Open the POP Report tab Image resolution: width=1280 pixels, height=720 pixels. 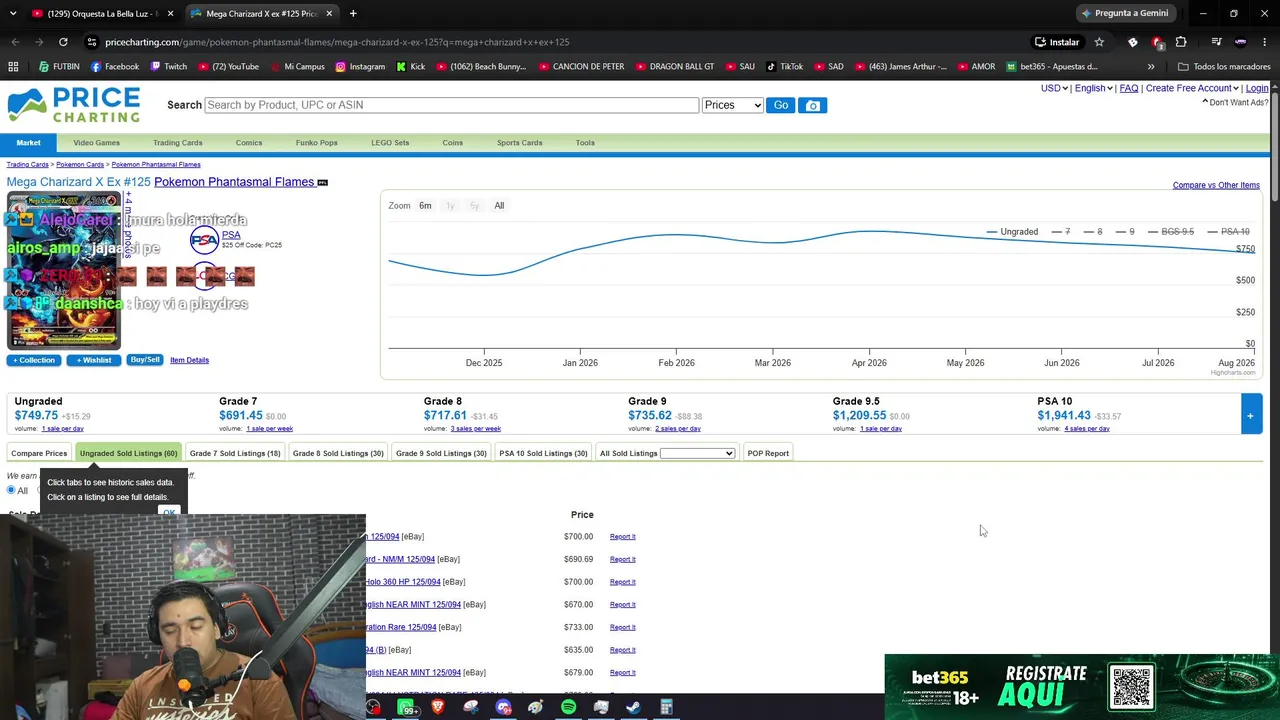click(768, 453)
